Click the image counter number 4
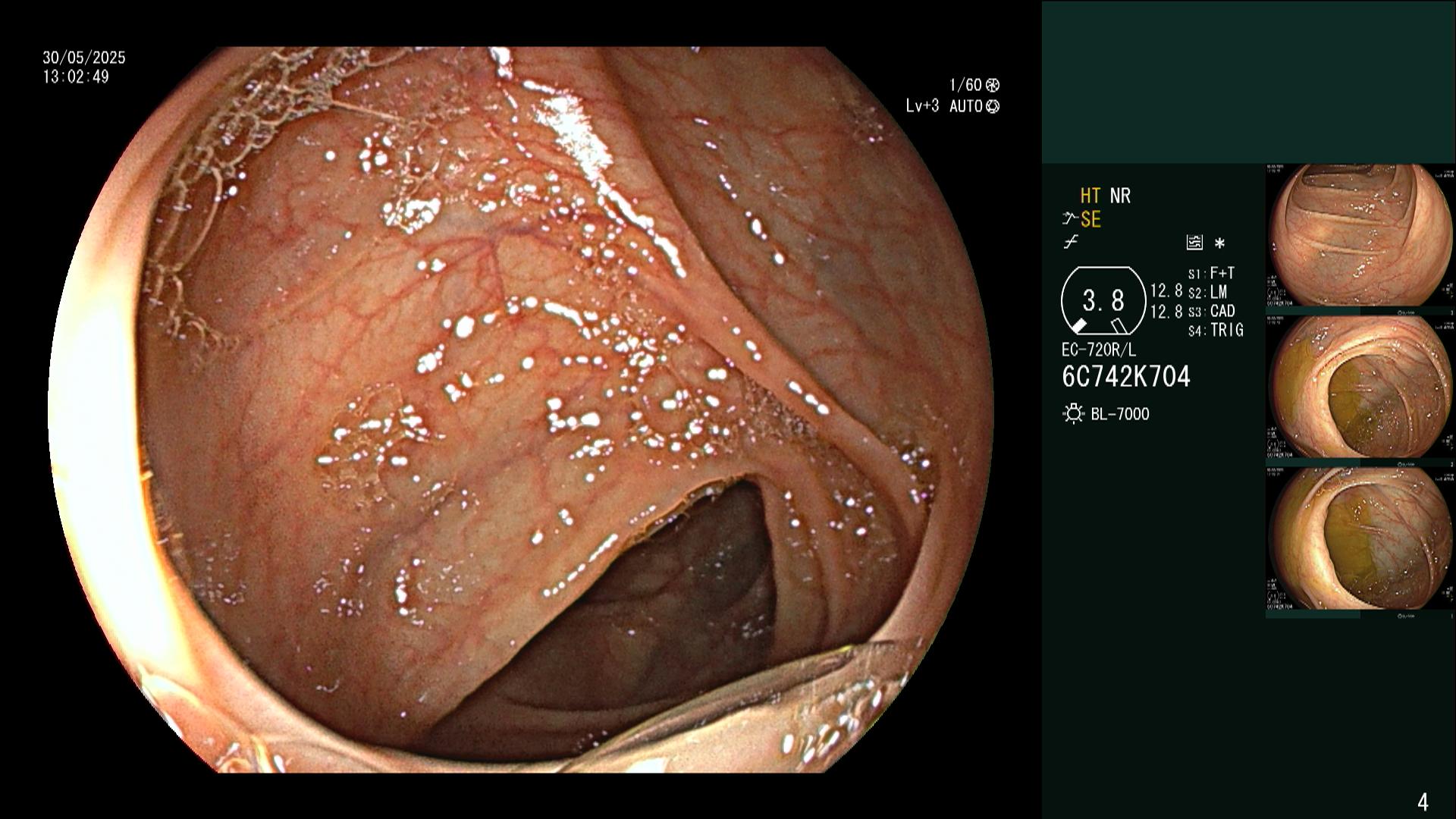1456x819 pixels. coord(1423,802)
